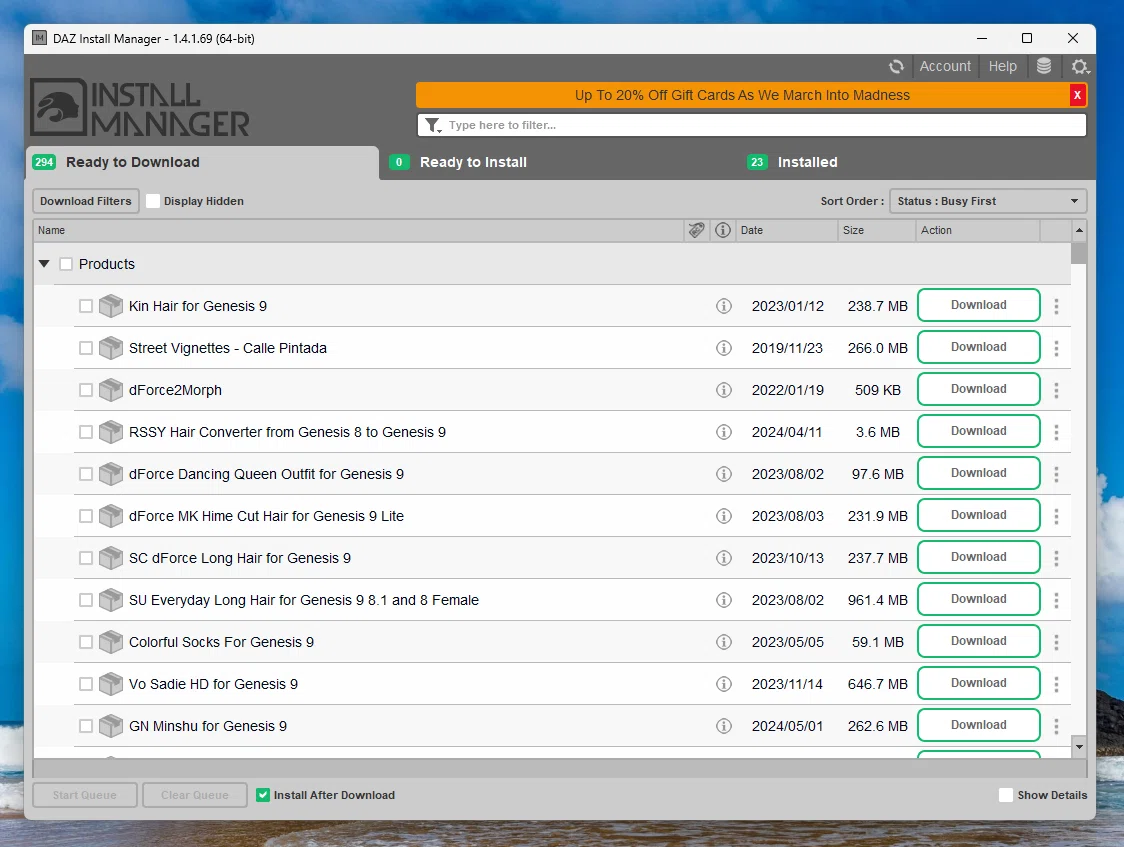1124x847 pixels.
Task: Download Kin Hair for Genesis 9
Action: click(978, 305)
